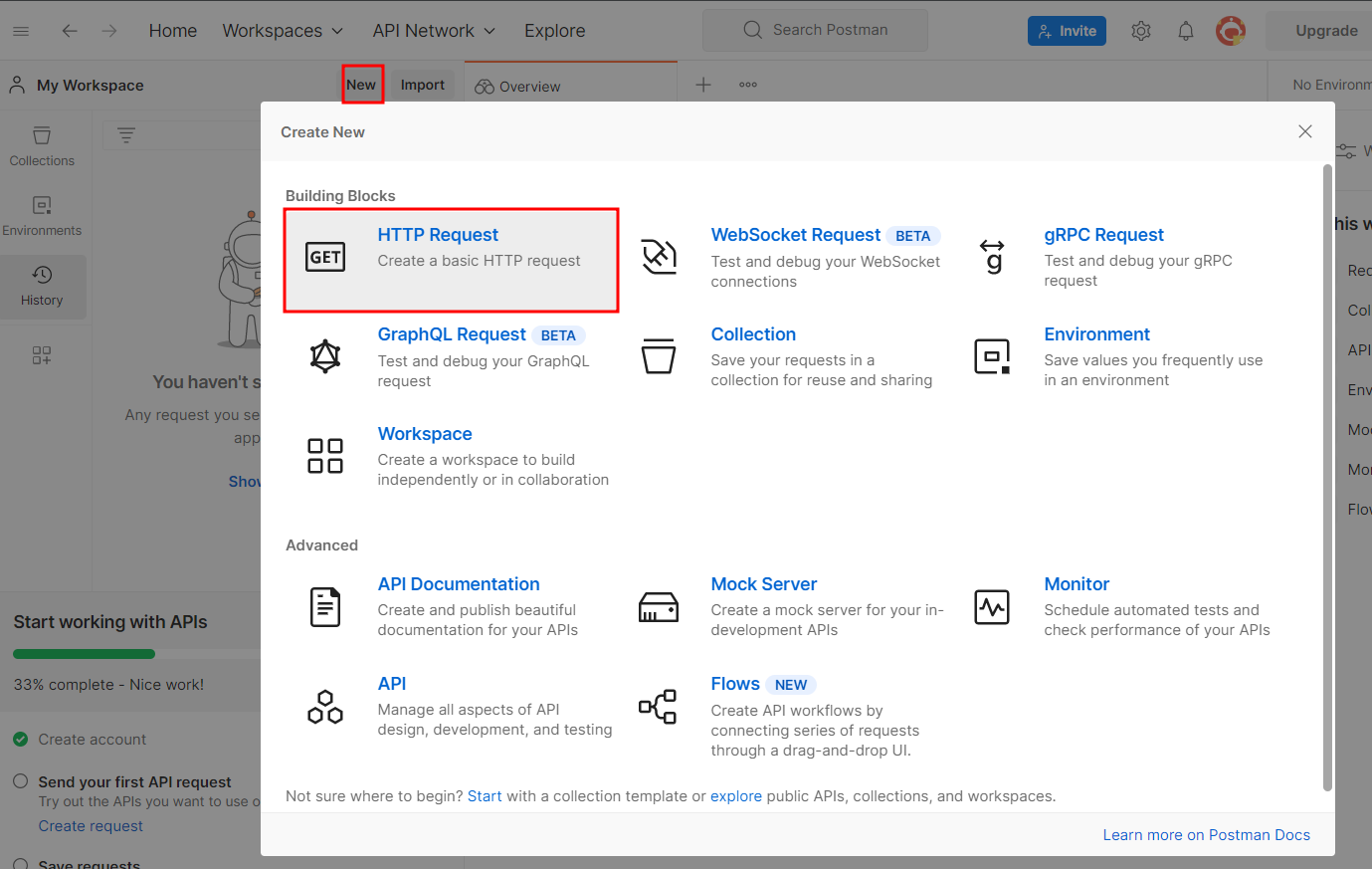Click the Collection trash-bin shaped icon
The width and height of the screenshot is (1372, 869).
coord(659,356)
